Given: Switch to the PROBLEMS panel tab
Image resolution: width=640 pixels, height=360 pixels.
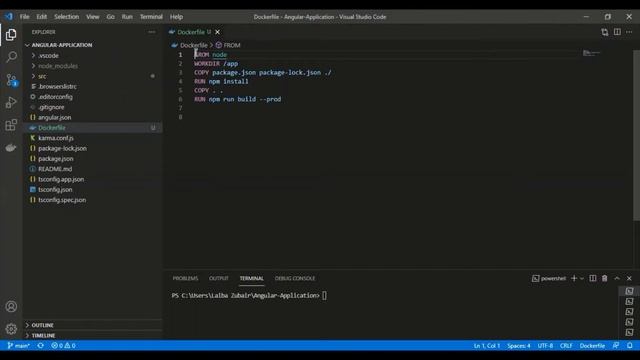Looking at the screenshot, I should point(185,278).
